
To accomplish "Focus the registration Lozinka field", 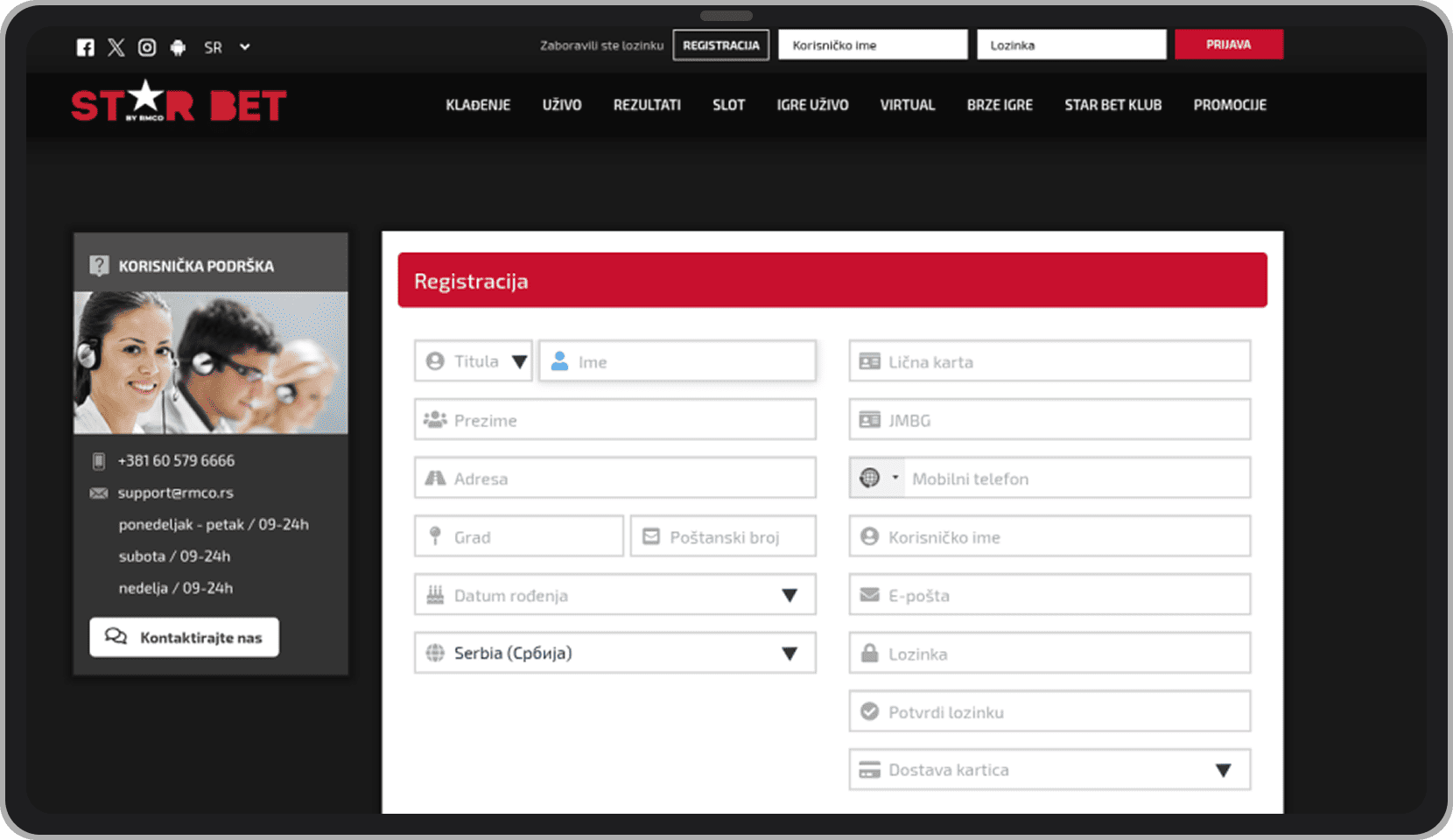I will coord(1049,653).
